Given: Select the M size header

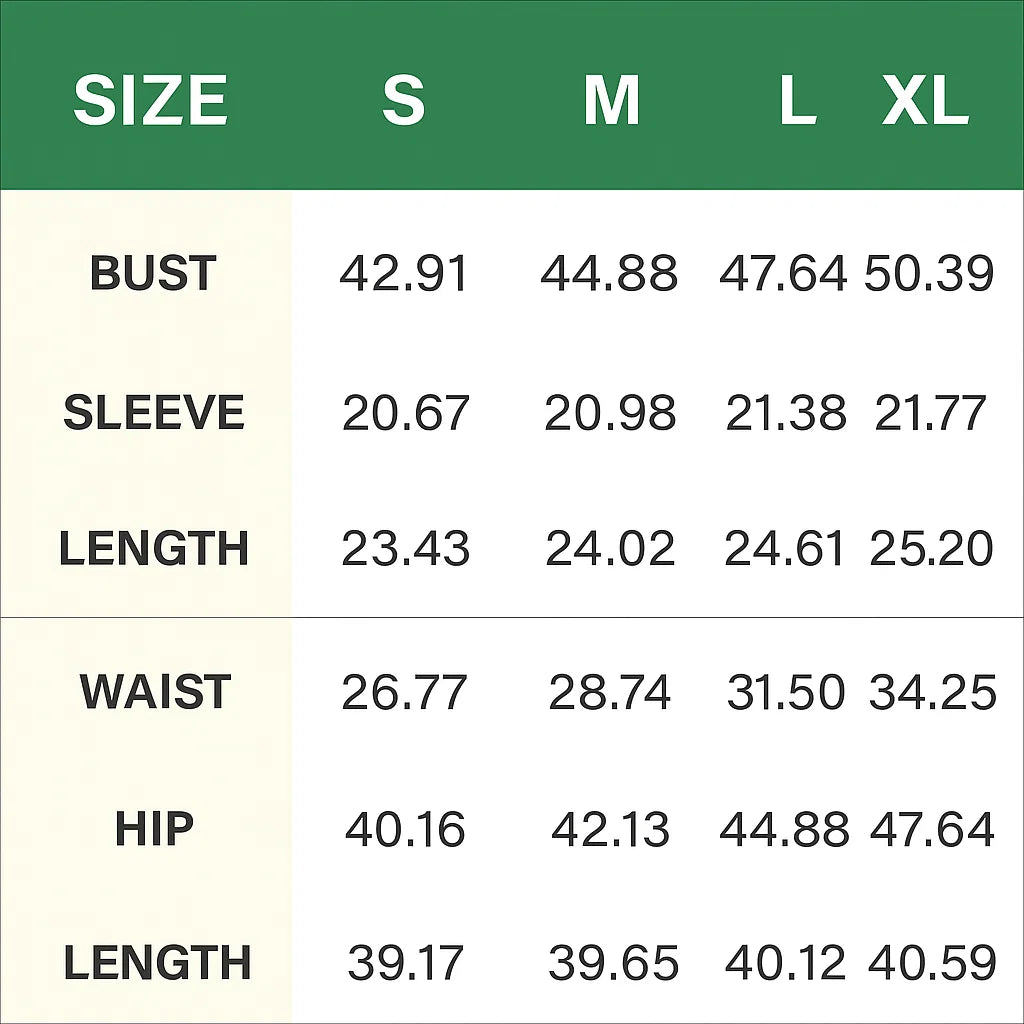Looking at the screenshot, I should click(x=611, y=101).
